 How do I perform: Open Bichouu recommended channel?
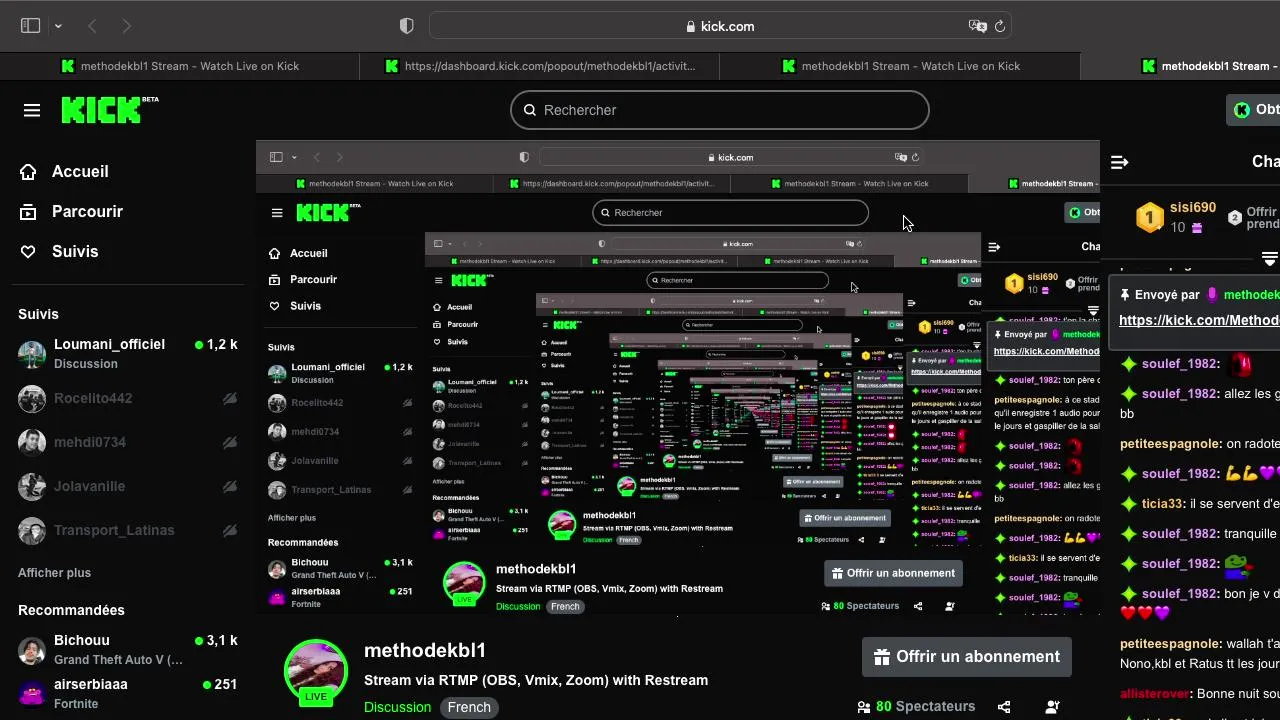(x=128, y=650)
